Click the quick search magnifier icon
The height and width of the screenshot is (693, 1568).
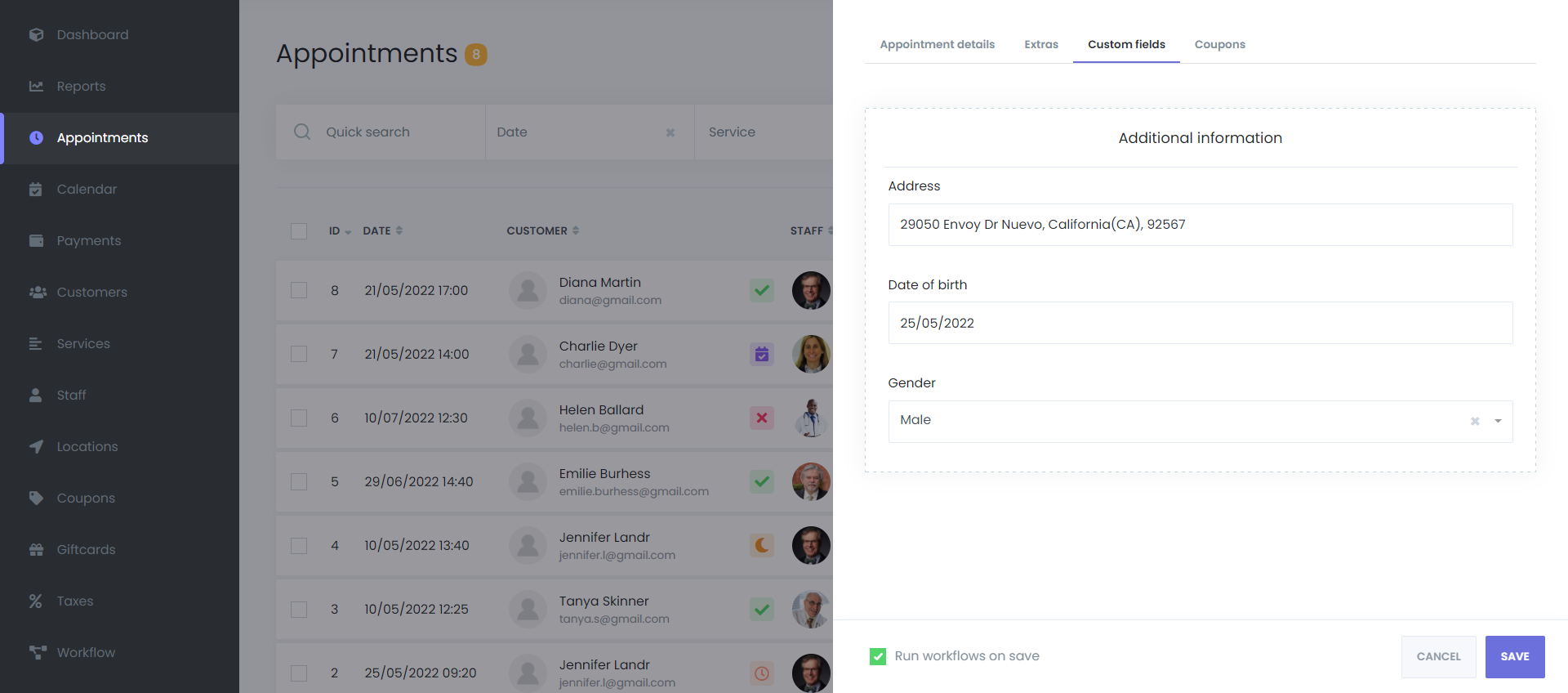[302, 132]
